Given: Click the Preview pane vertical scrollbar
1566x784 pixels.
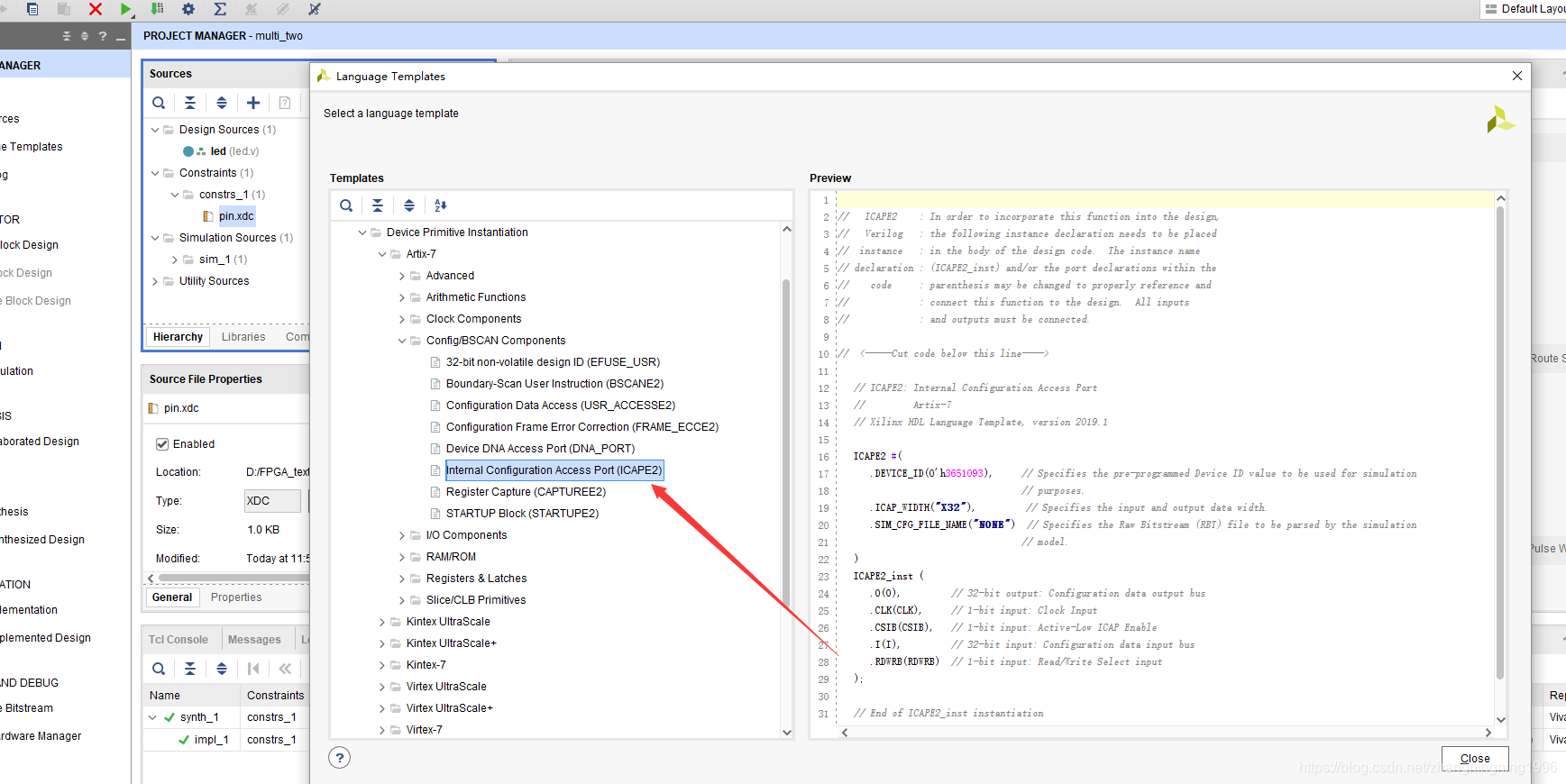Looking at the screenshot, I should coord(1500,442).
